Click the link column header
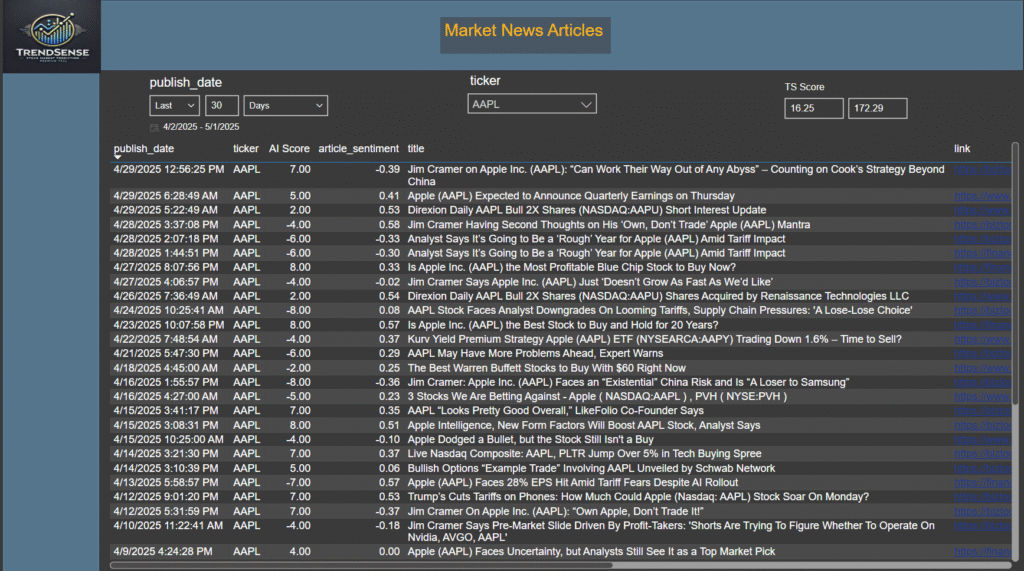1024x571 pixels. [961, 148]
